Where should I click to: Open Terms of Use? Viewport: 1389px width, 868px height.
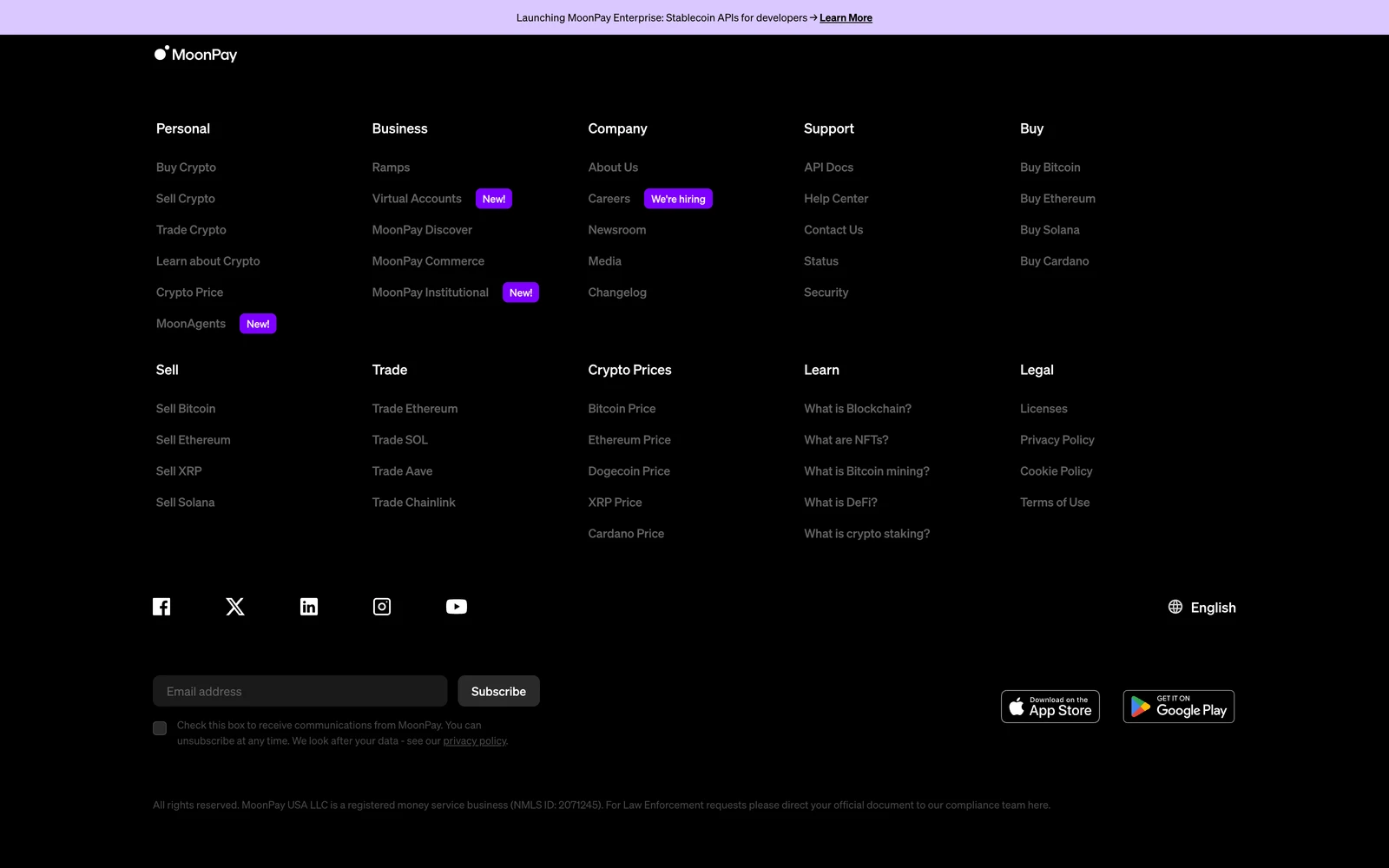coord(1055,503)
